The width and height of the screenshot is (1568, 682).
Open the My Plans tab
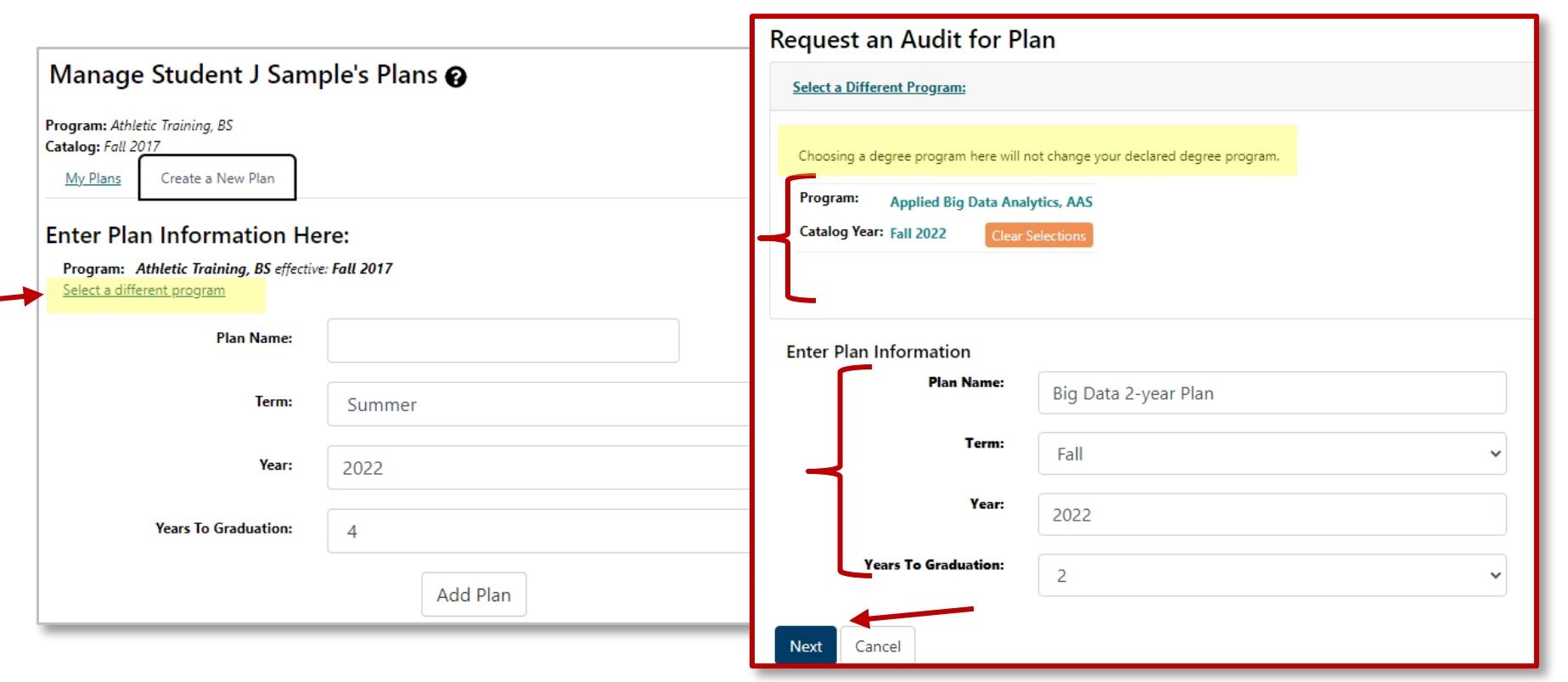[x=93, y=178]
